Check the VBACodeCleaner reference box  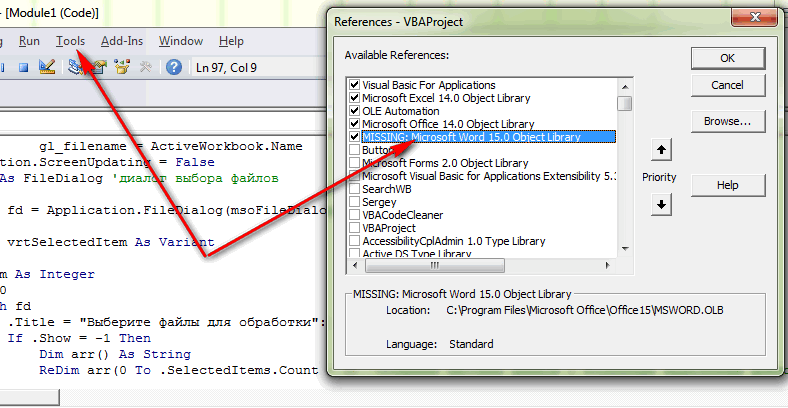point(354,215)
